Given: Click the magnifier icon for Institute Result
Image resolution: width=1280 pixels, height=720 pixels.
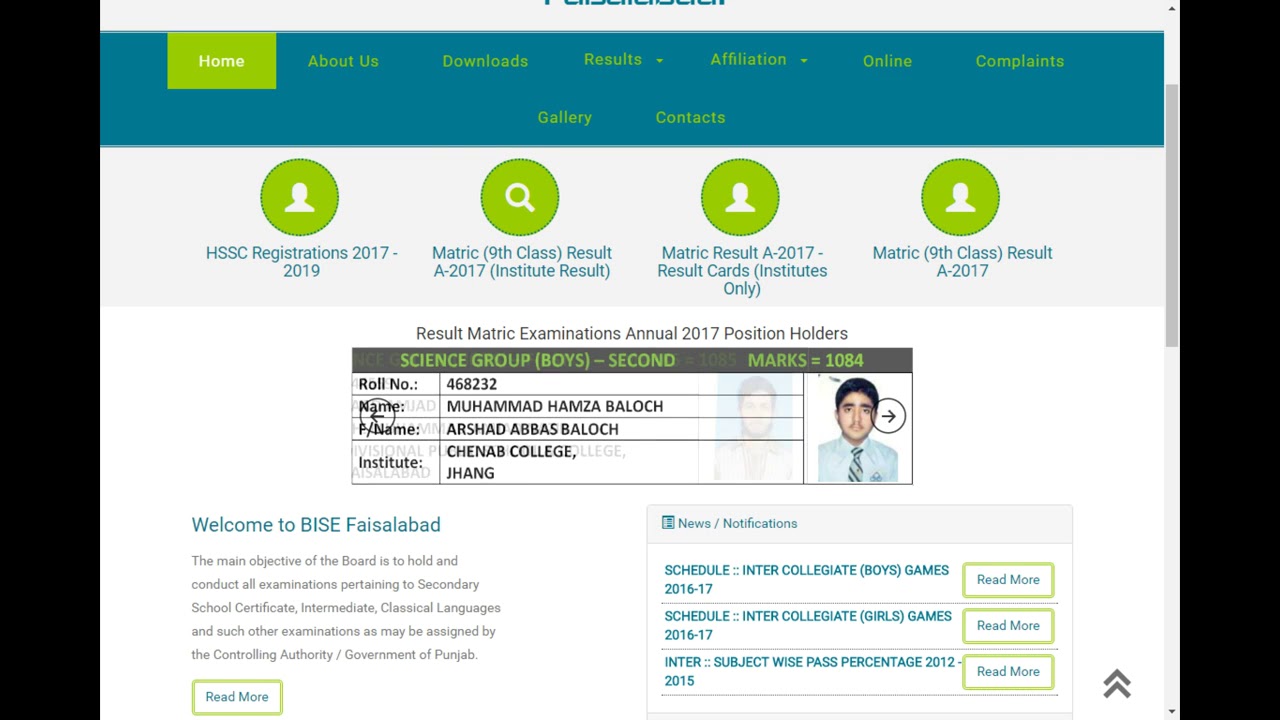Looking at the screenshot, I should coord(520,197).
